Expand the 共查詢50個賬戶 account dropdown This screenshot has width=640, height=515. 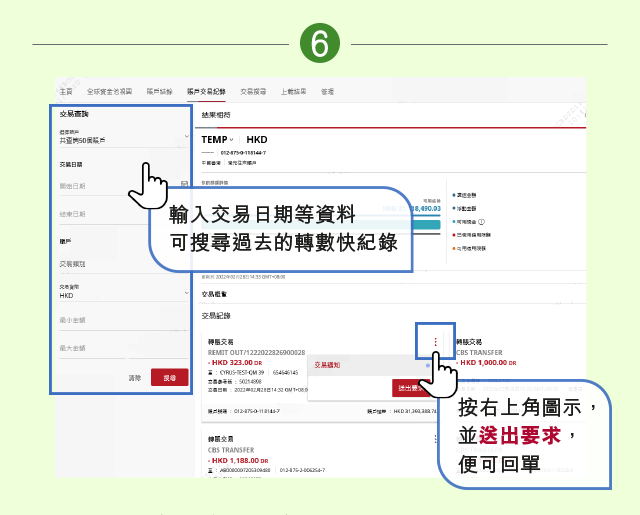[124, 138]
